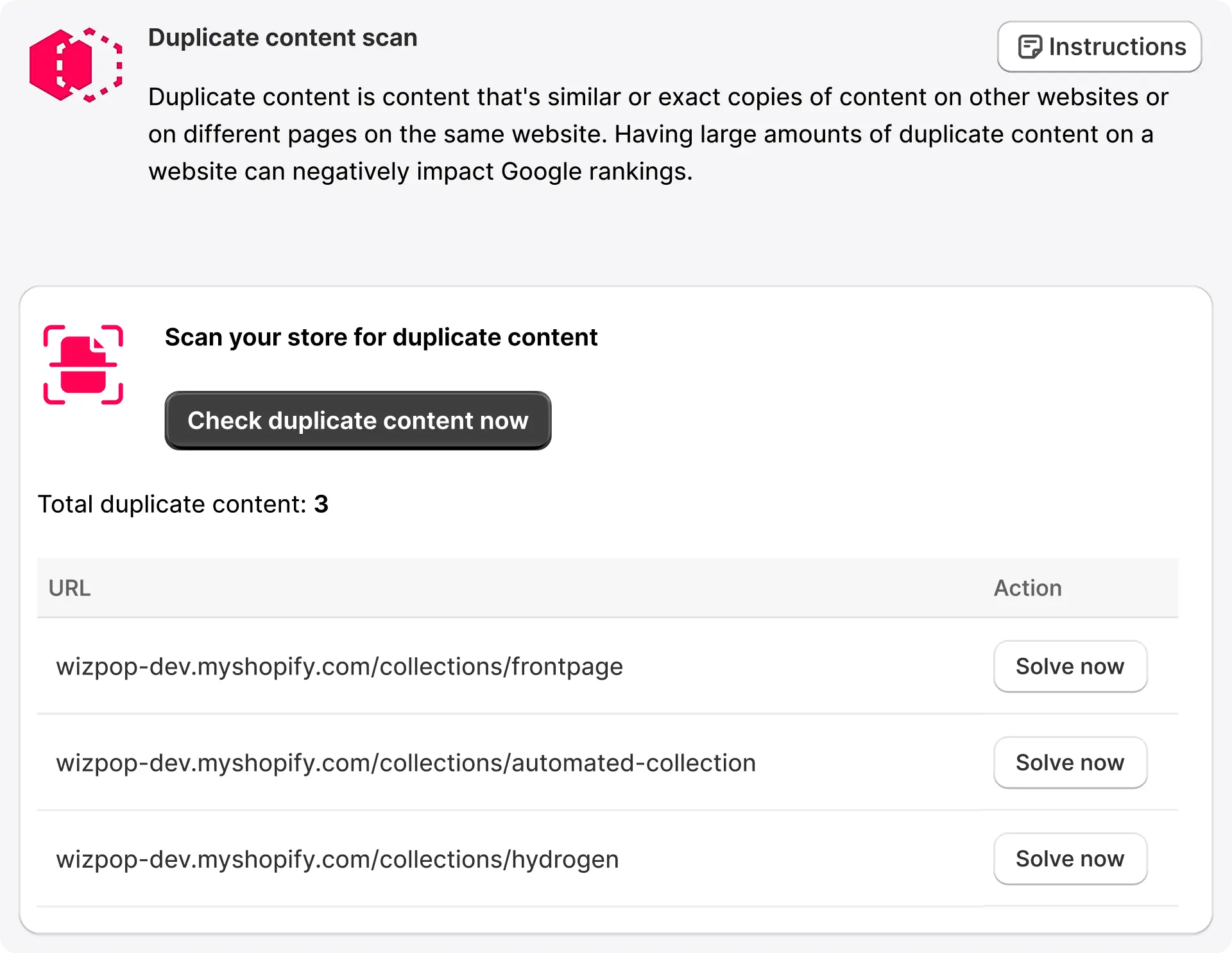This screenshot has width=1232, height=953.
Task: Solve now for collections/frontpage URL
Action: point(1070,666)
